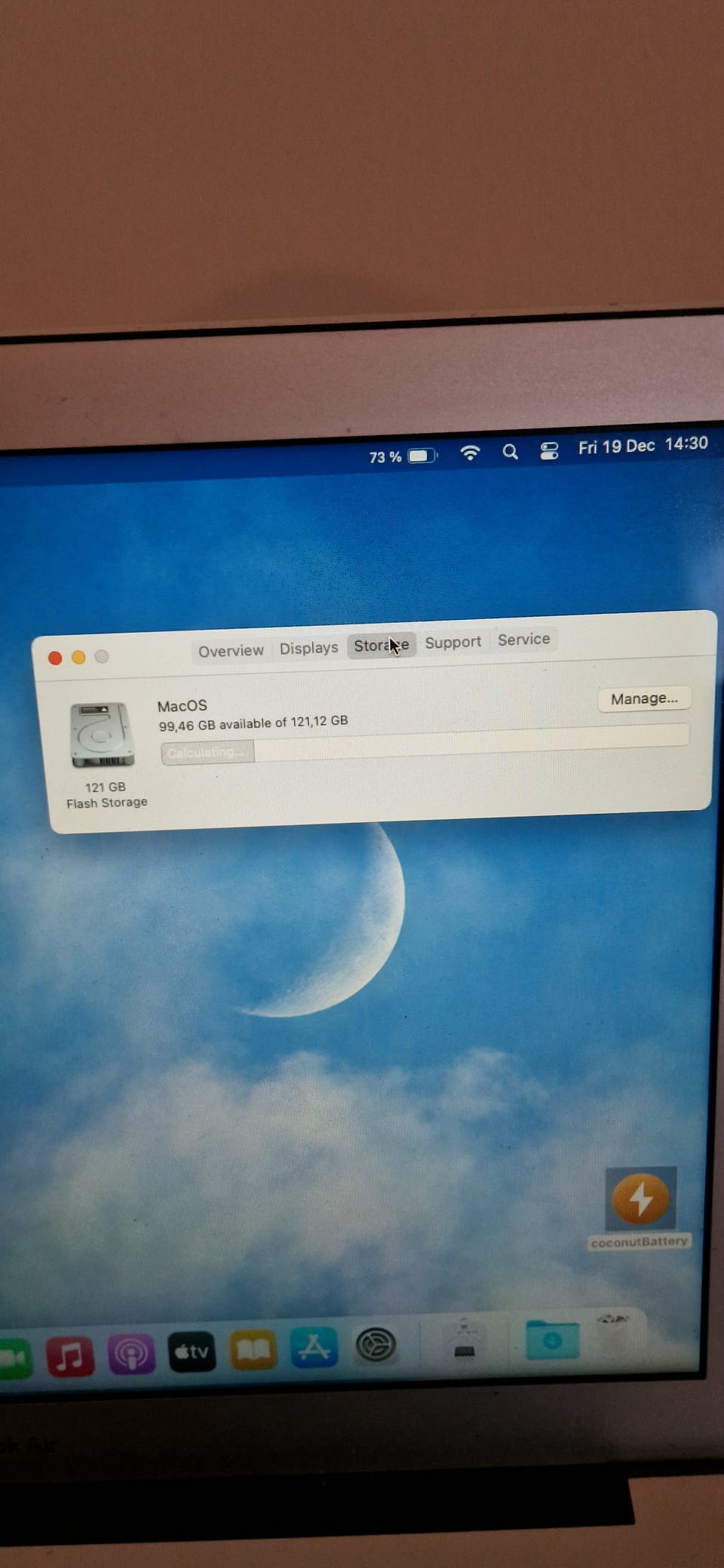
Task: Open the Books app in the Dock
Action: [253, 1350]
